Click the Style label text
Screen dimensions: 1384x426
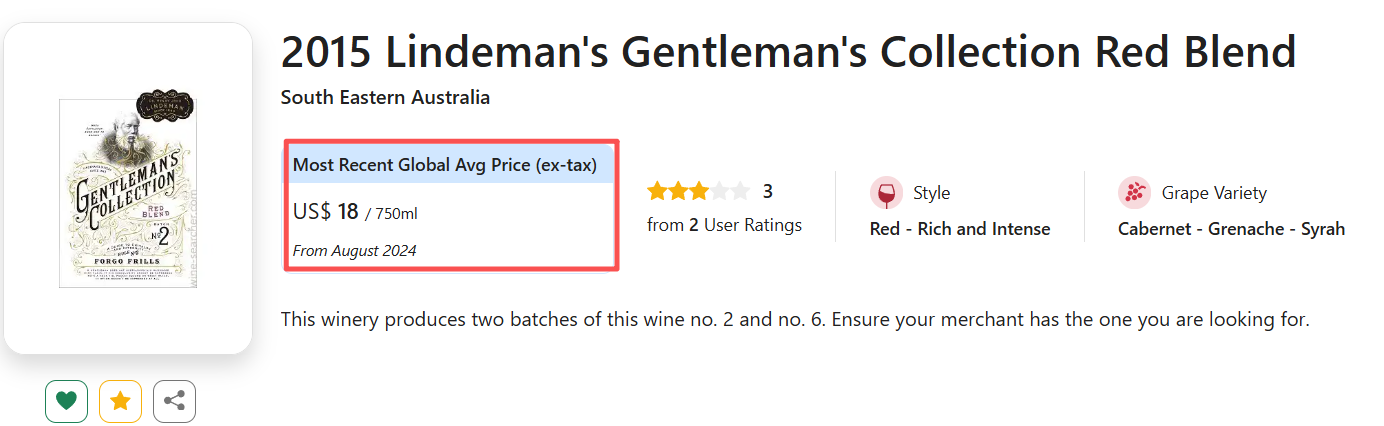click(x=931, y=193)
